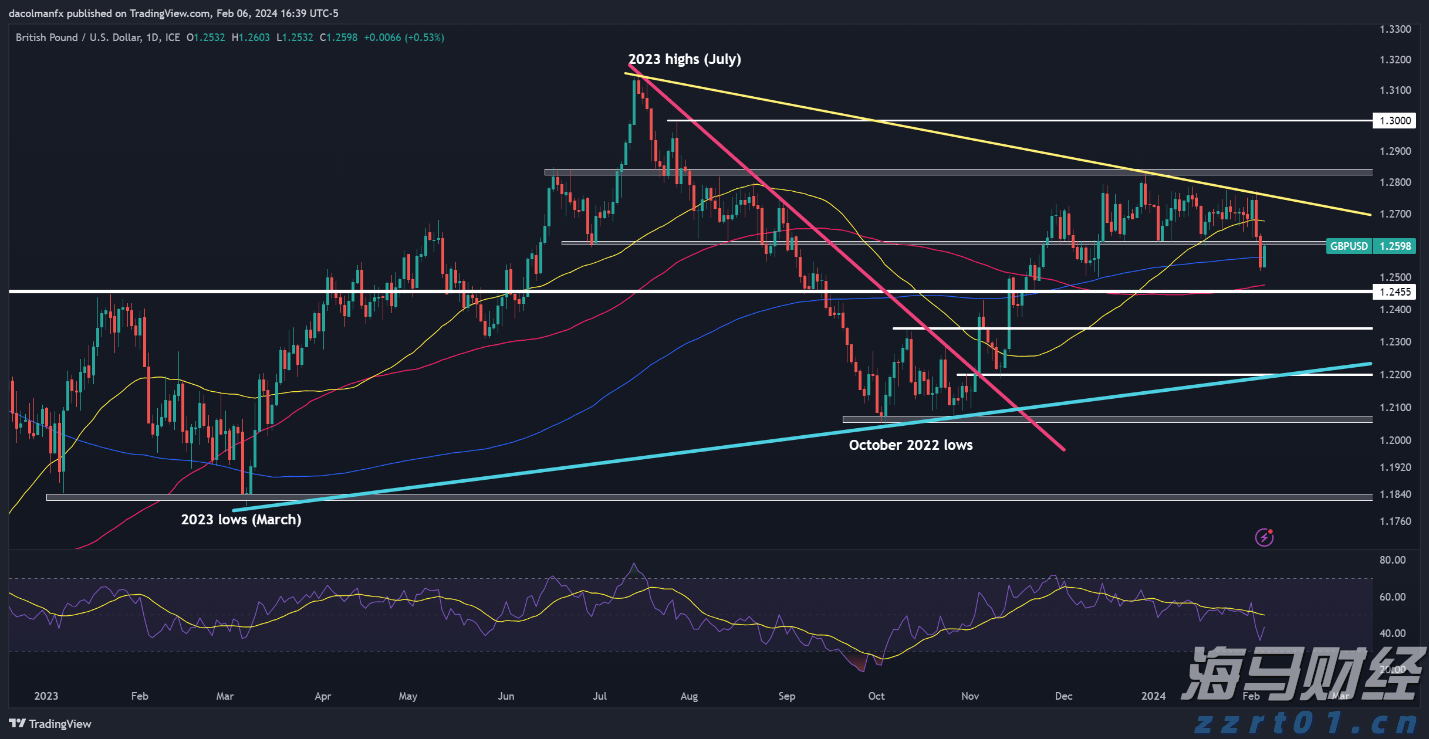Image resolution: width=1429 pixels, height=739 pixels.
Task: Click the 80.00 level on RSI scale
Action: click(1393, 560)
